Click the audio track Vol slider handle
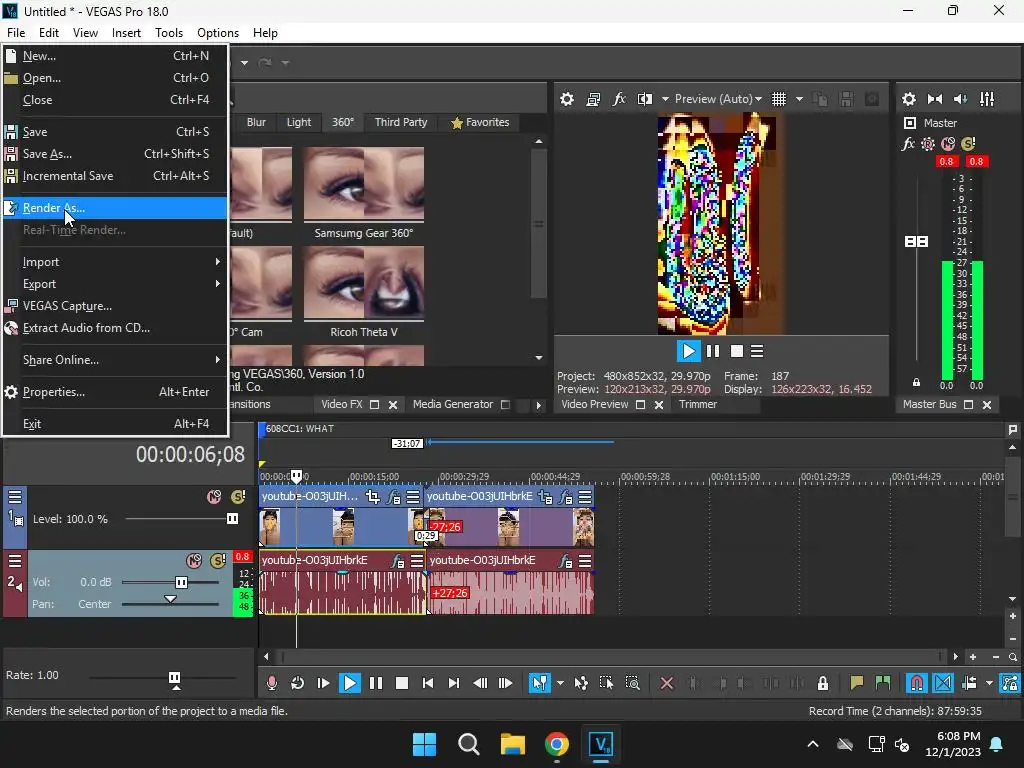This screenshot has width=1024, height=768. click(181, 582)
